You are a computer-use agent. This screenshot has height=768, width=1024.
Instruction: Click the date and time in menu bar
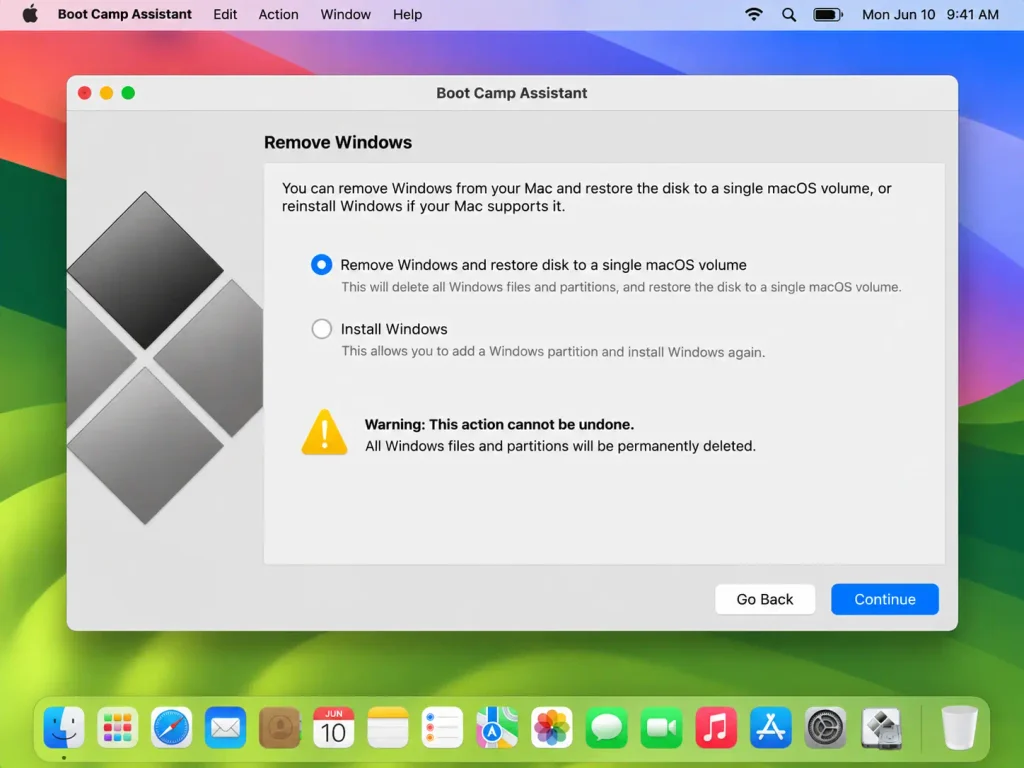point(930,14)
